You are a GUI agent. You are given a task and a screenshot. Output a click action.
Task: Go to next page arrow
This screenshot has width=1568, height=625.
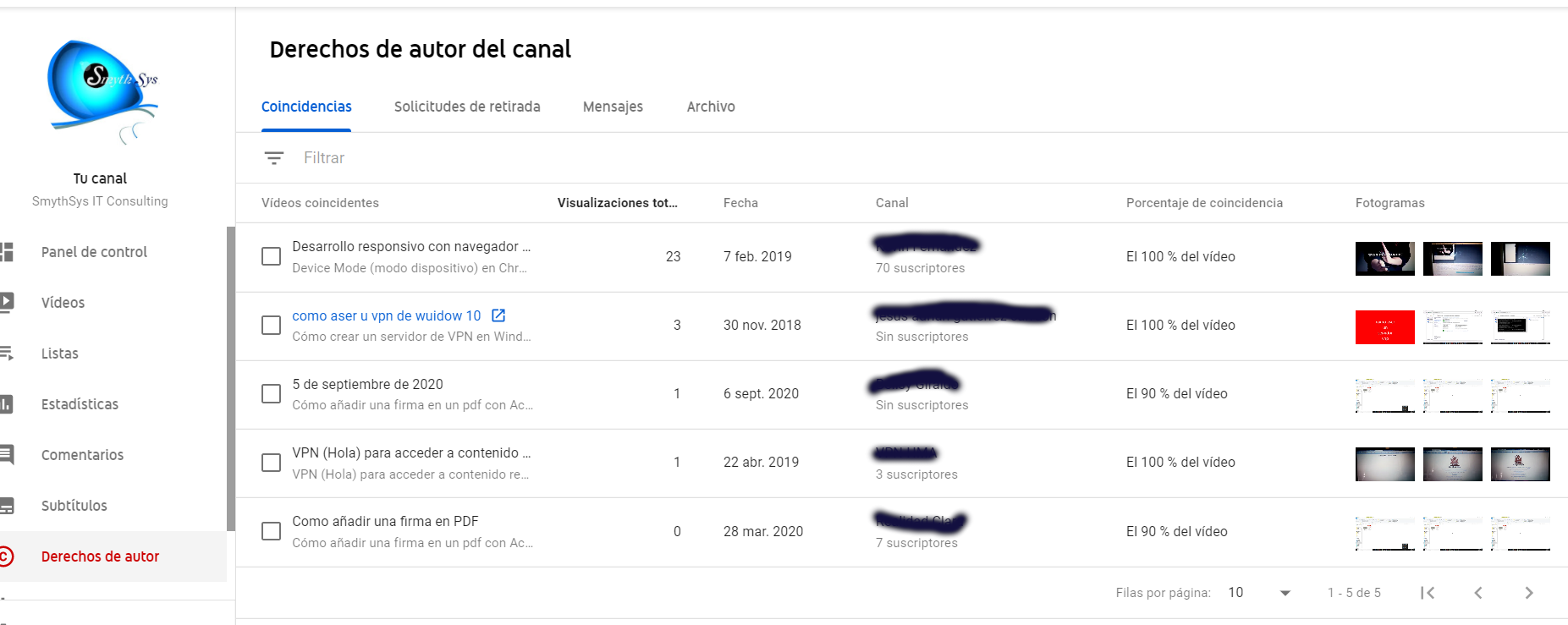(1529, 593)
